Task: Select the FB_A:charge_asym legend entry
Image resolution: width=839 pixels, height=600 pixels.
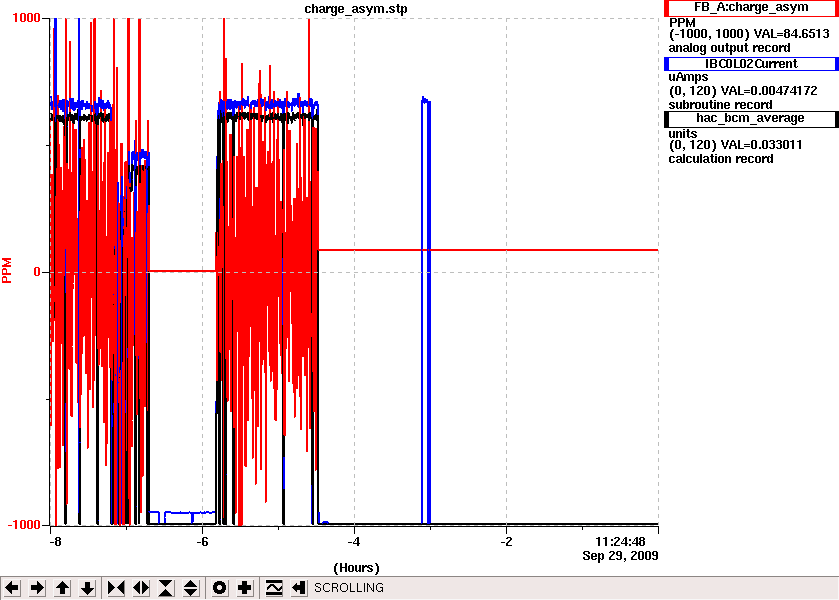Action: [751, 8]
